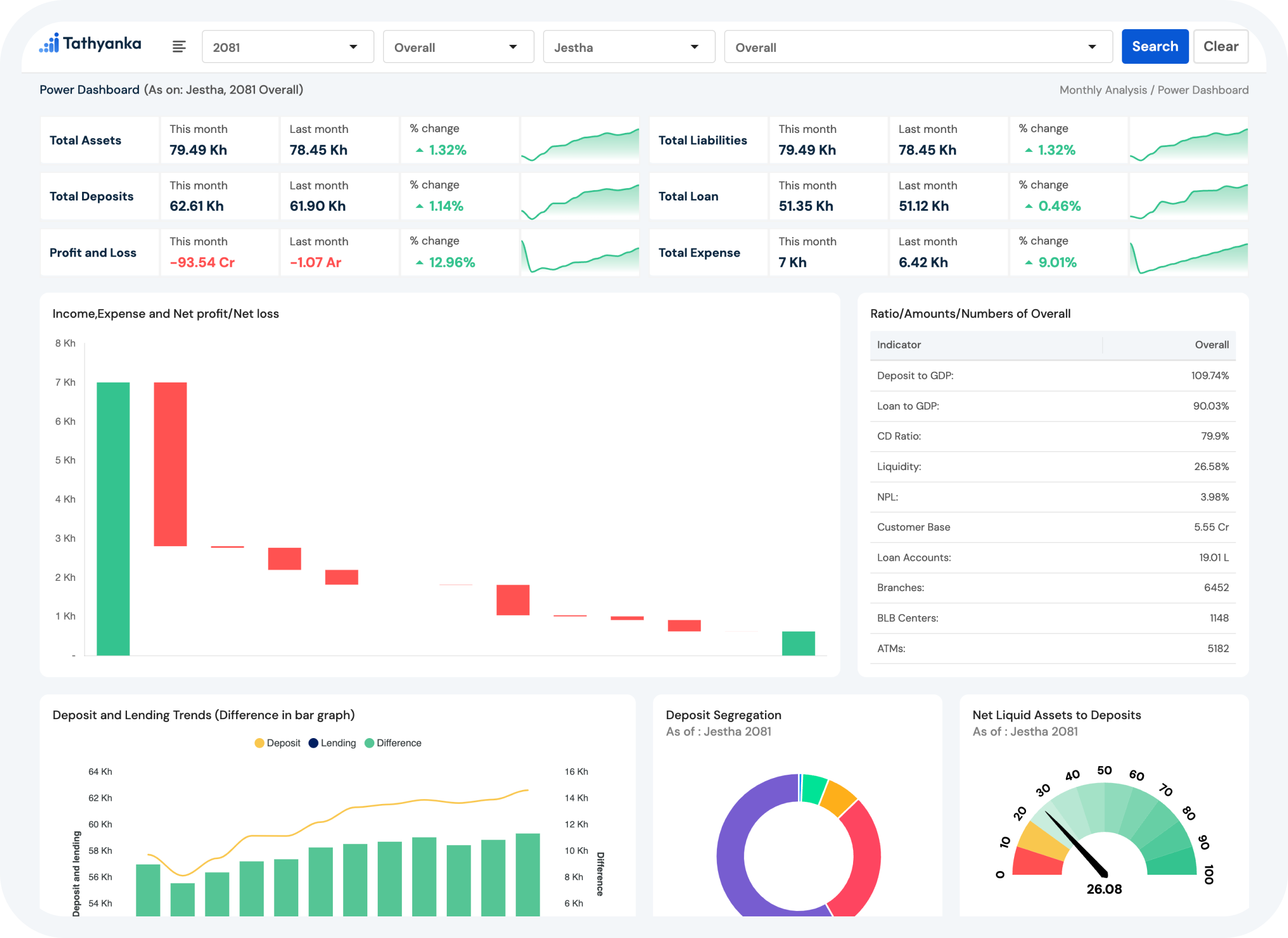Toggle the hamburger sidebar menu icon

(179, 46)
